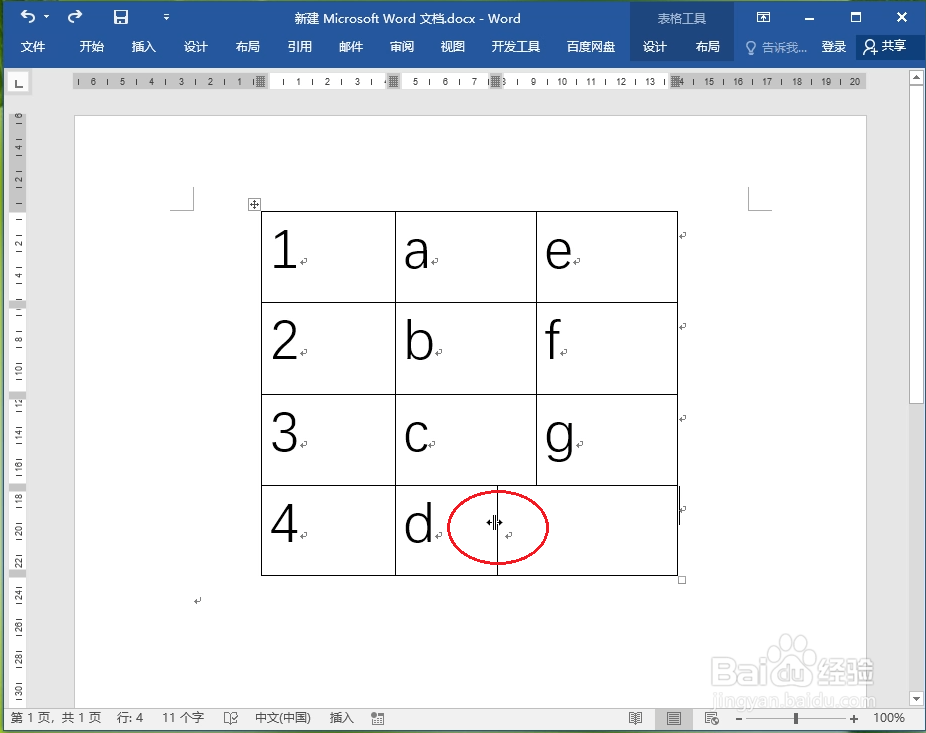
Task: Click the table cell containing e
Action: [x=607, y=257]
